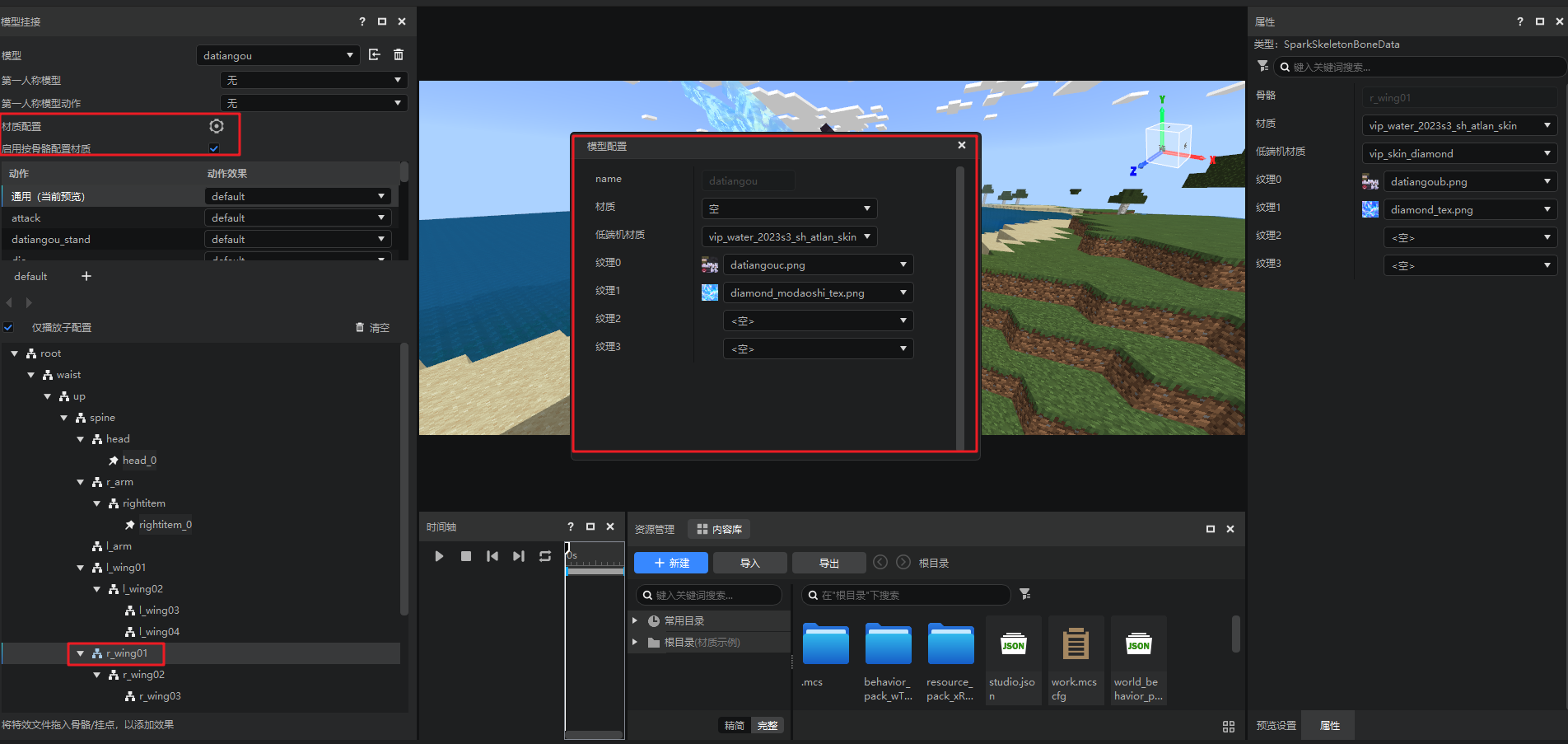Click the datiangouc.png texture thumbnail in dialog
Screen dimensions: 1568x744
point(710,264)
